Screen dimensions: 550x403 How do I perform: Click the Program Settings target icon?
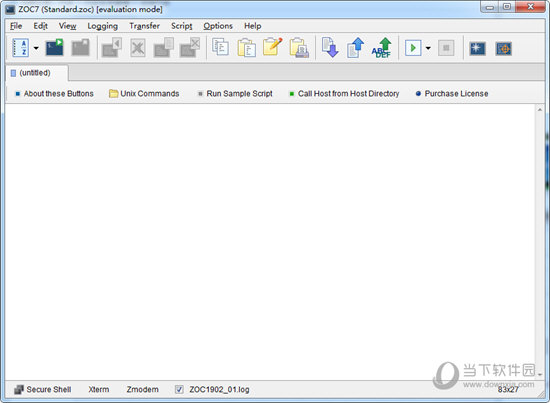pyautogui.click(x=504, y=48)
